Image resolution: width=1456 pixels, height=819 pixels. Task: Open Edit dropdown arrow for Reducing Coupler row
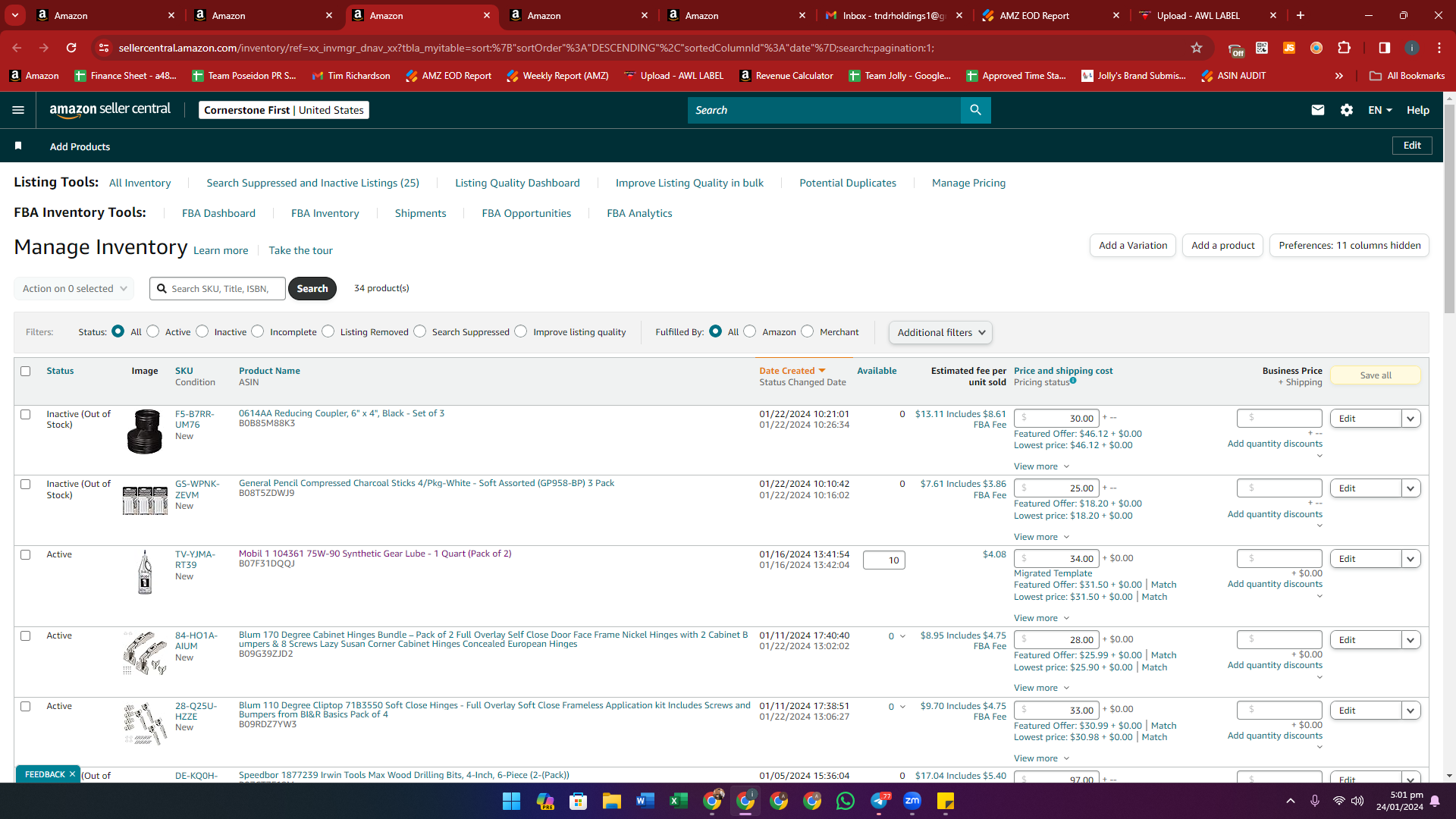pos(1411,419)
